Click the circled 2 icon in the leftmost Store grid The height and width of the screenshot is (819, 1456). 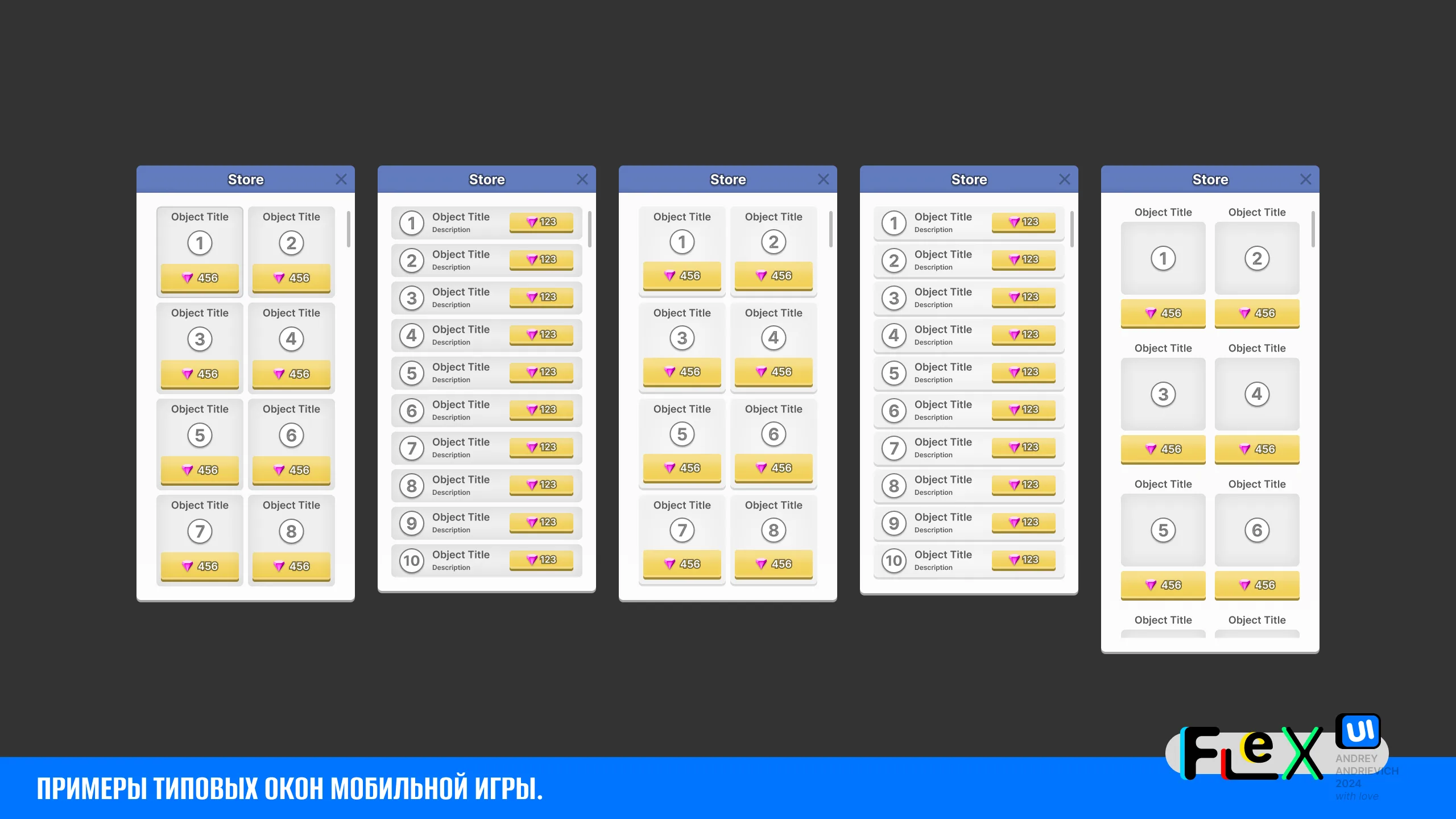click(x=291, y=243)
